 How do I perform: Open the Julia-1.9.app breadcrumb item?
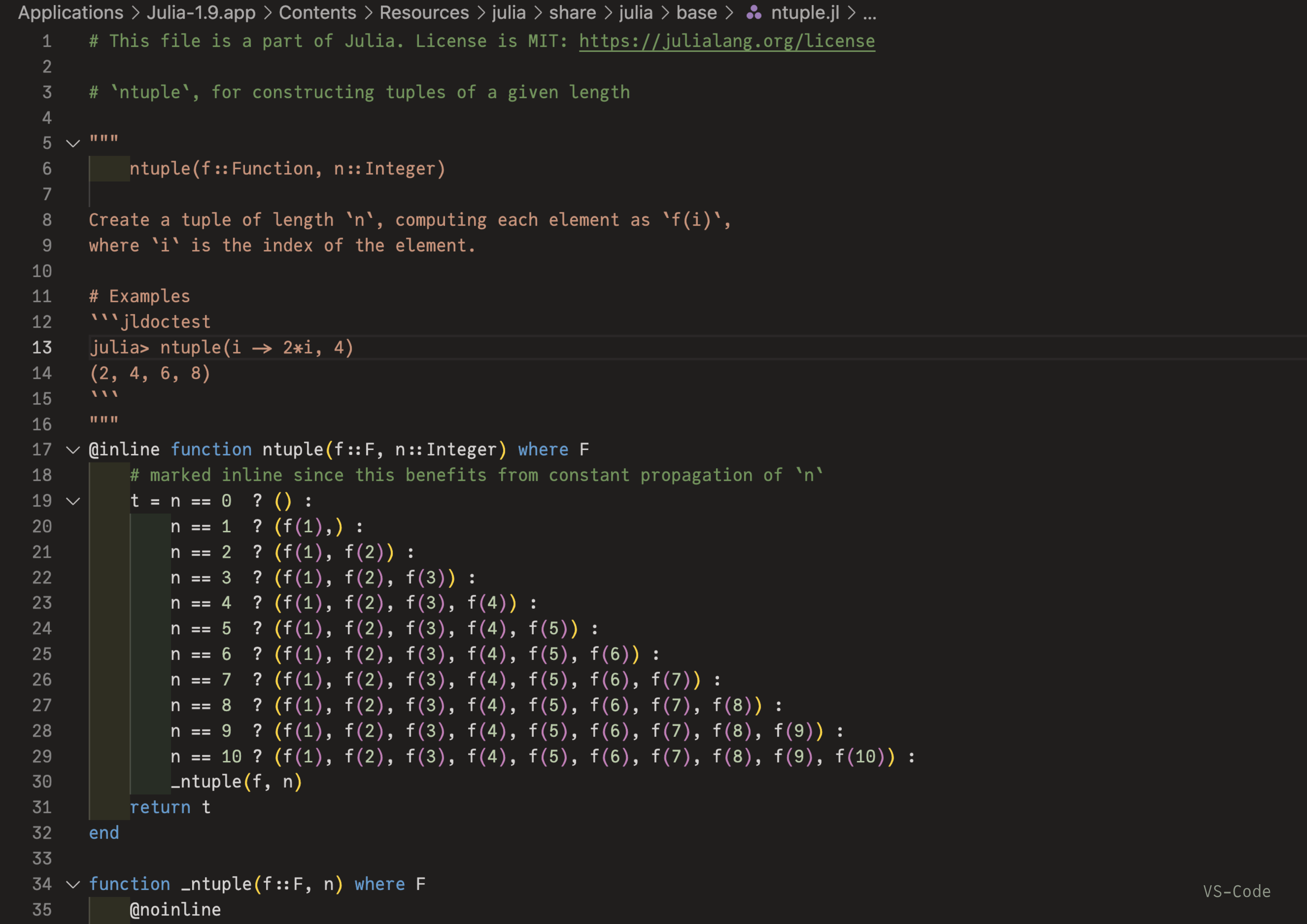(201, 13)
